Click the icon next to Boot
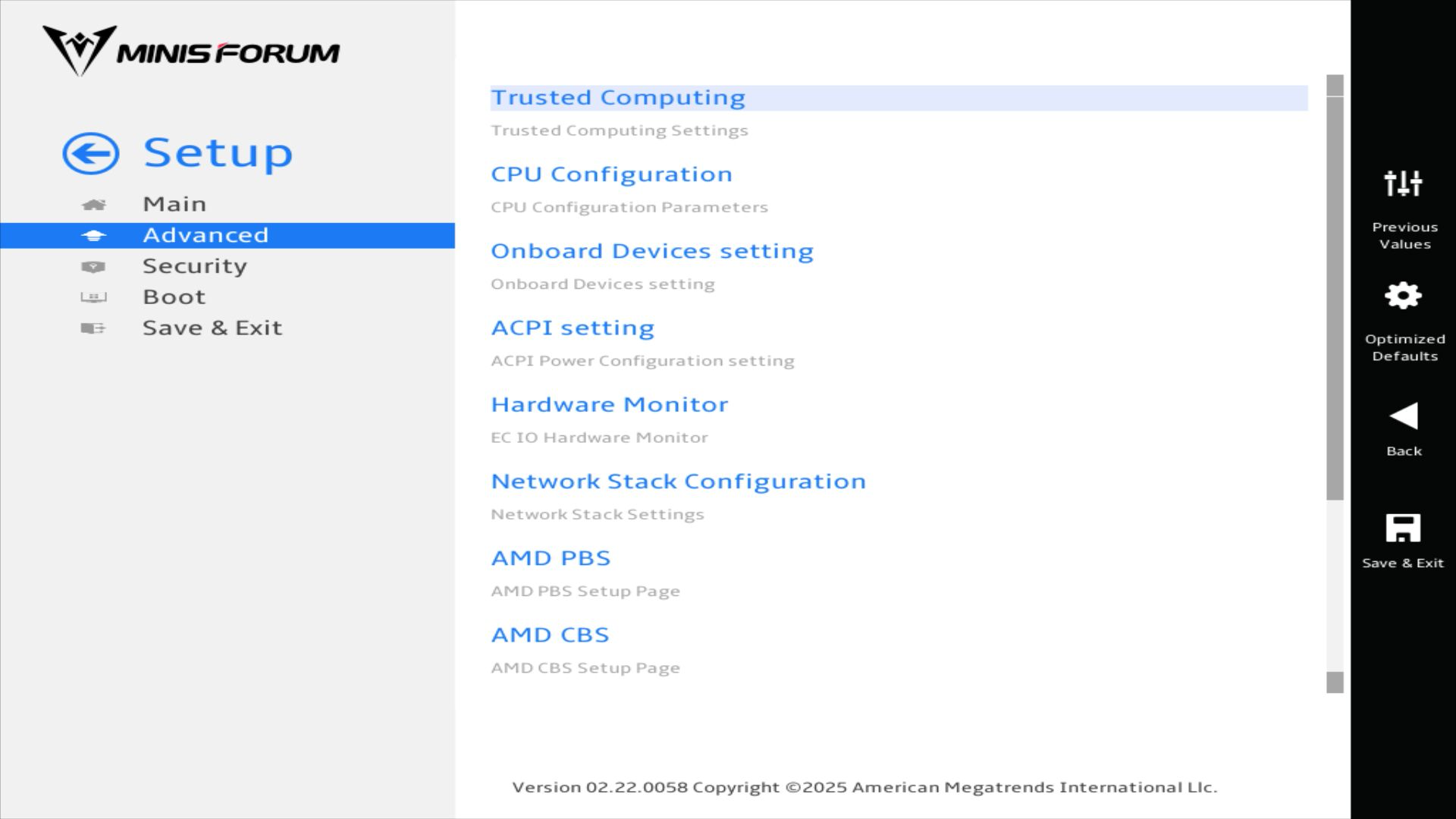Viewport: 1456px width, 819px height. (x=93, y=297)
